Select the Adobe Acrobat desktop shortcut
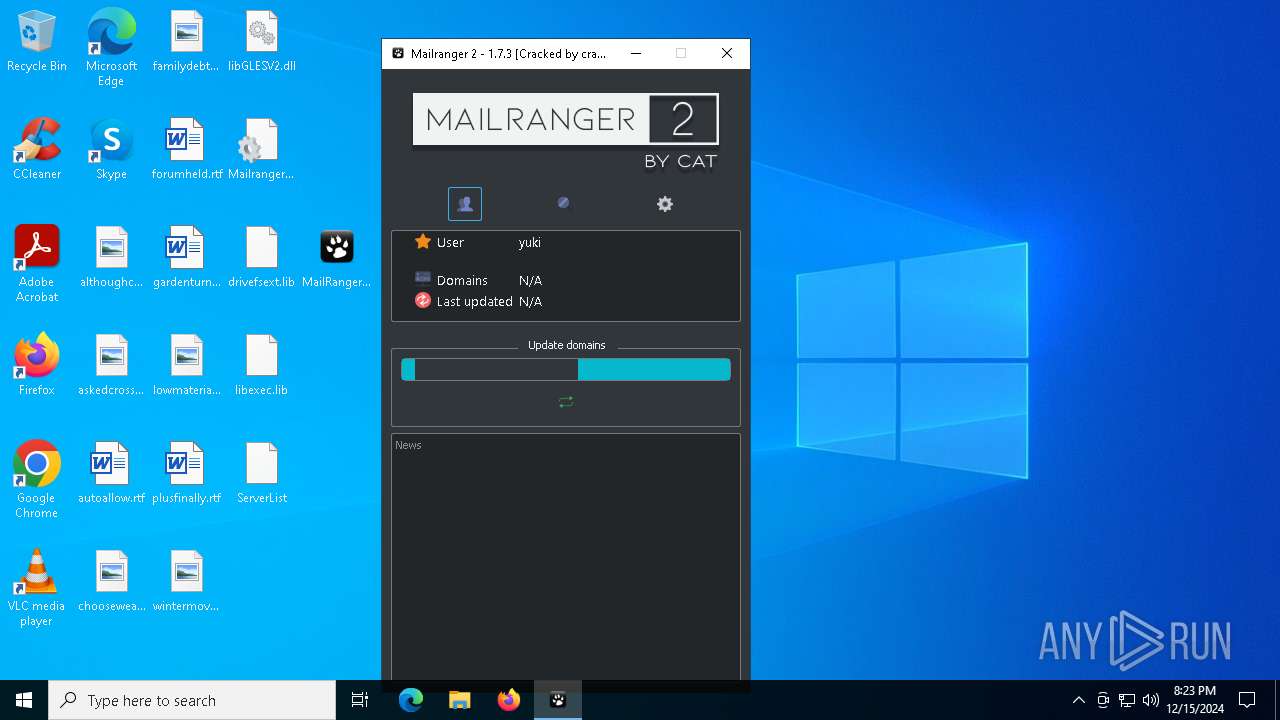The width and height of the screenshot is (1280, 720). click(37, 264)
